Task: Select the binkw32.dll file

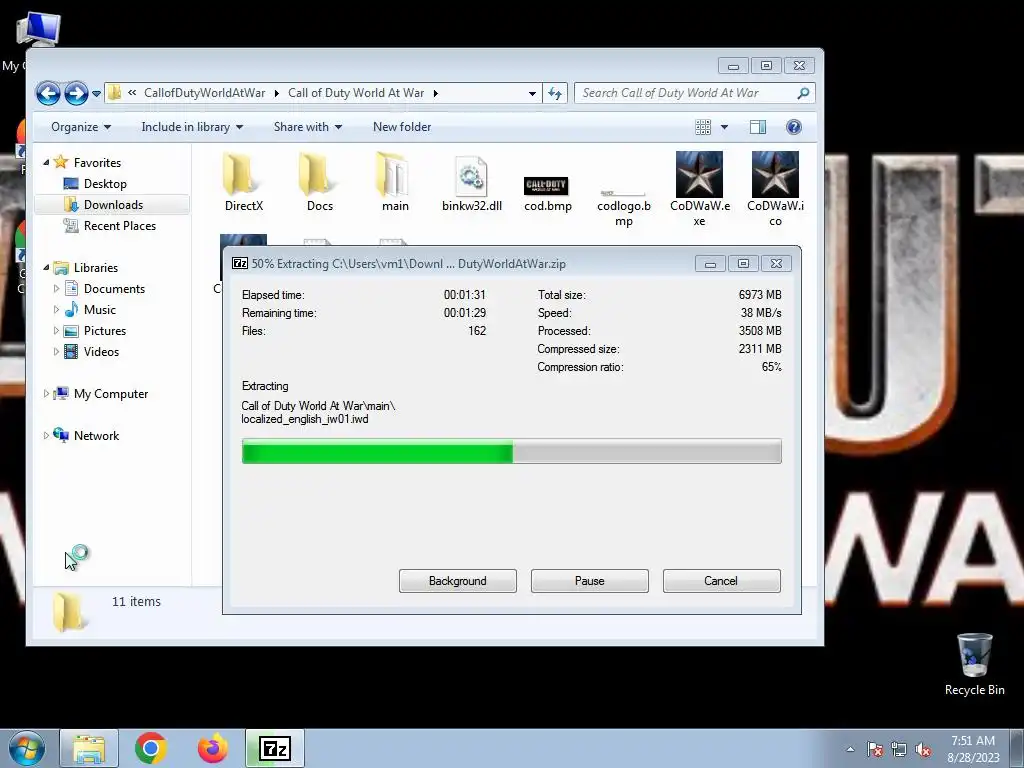Action: click(x=472, y=184)
